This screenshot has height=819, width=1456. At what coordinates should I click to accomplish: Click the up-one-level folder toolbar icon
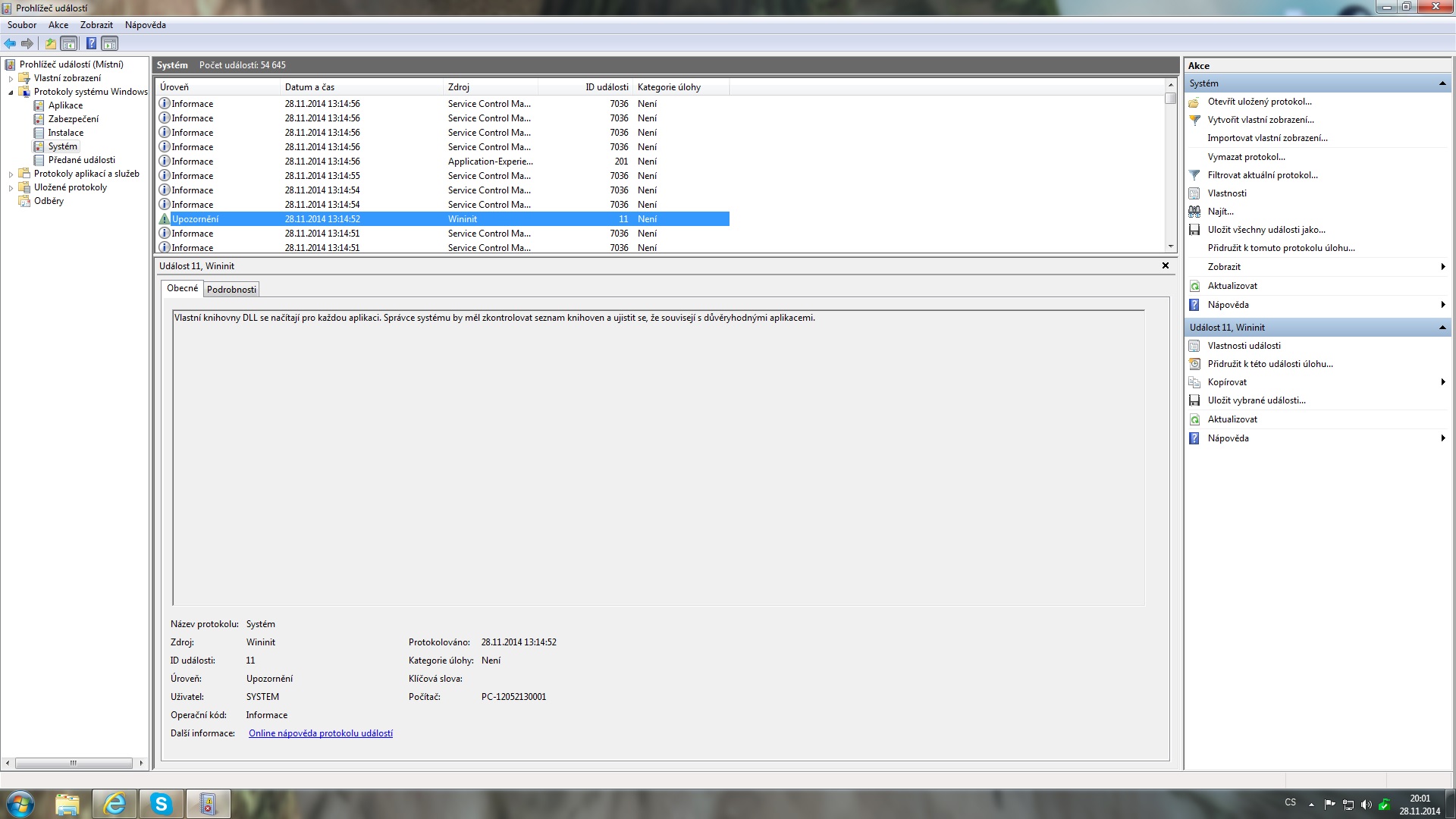(51, 43)
